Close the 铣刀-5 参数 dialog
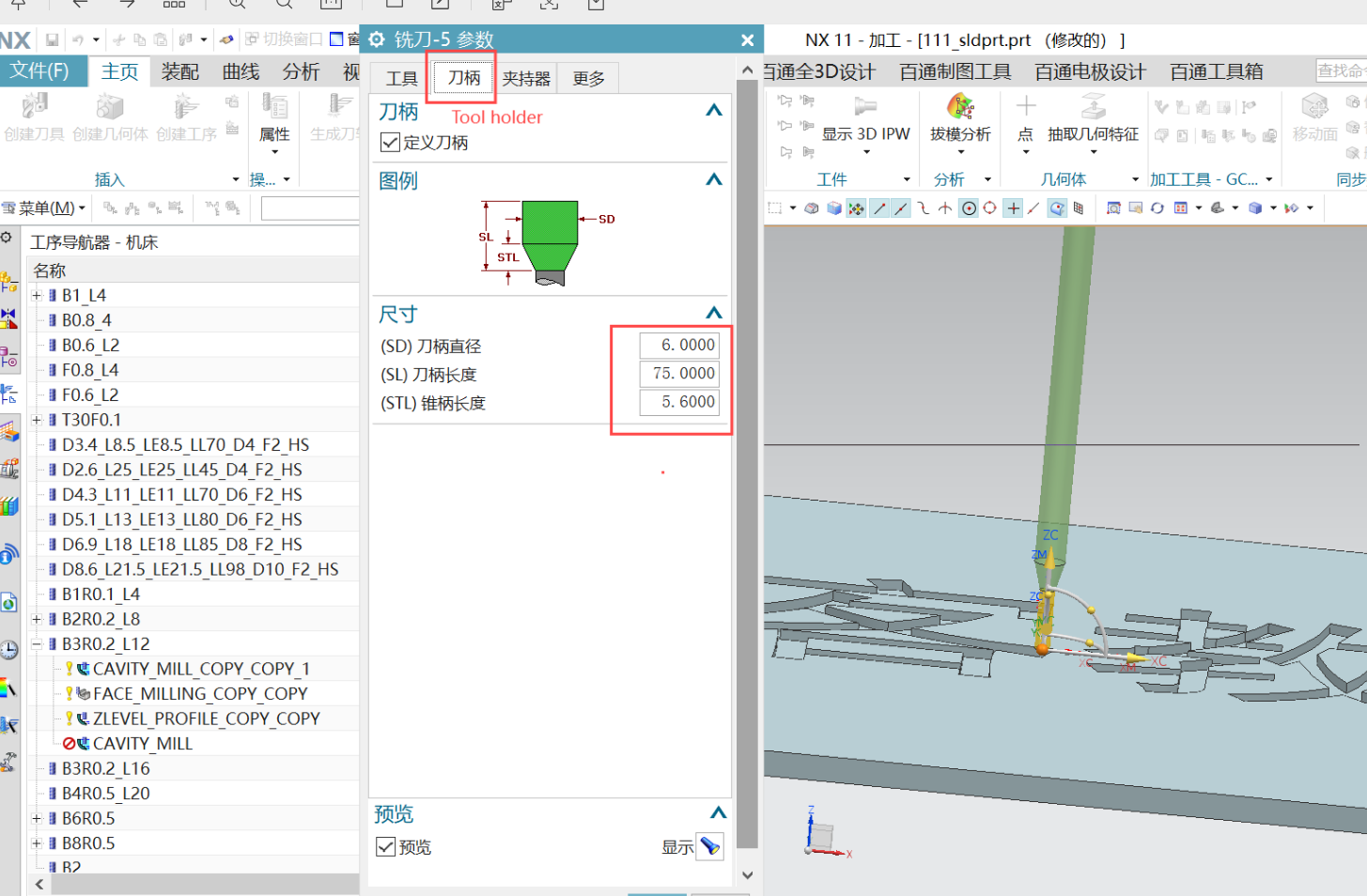 click(748, 39)
